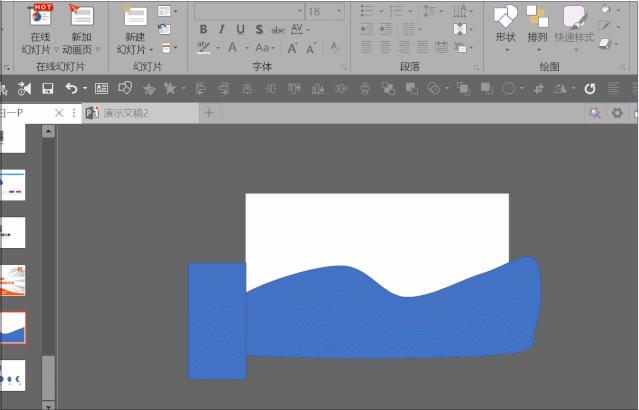Toggle Underline formatting

[x=238, y=30]
